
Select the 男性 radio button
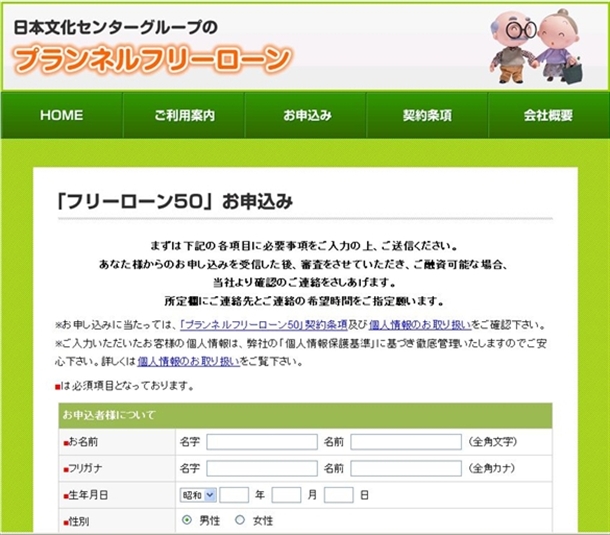187,521
